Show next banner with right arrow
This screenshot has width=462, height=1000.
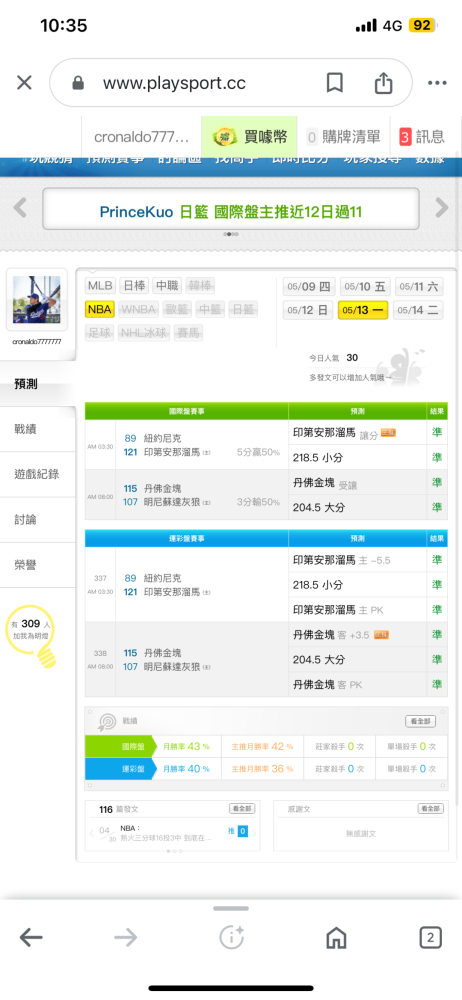(x=442, y=207)
